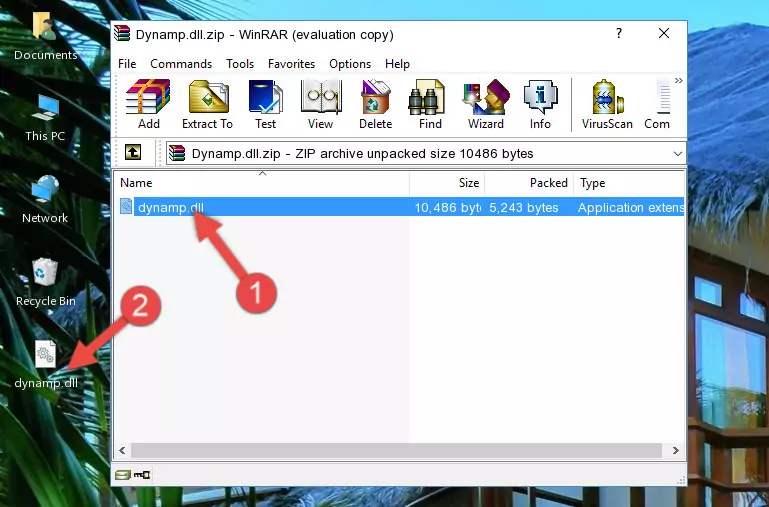
Task: Select the Documents desktop icon
Action: click(x=45, y=37)
